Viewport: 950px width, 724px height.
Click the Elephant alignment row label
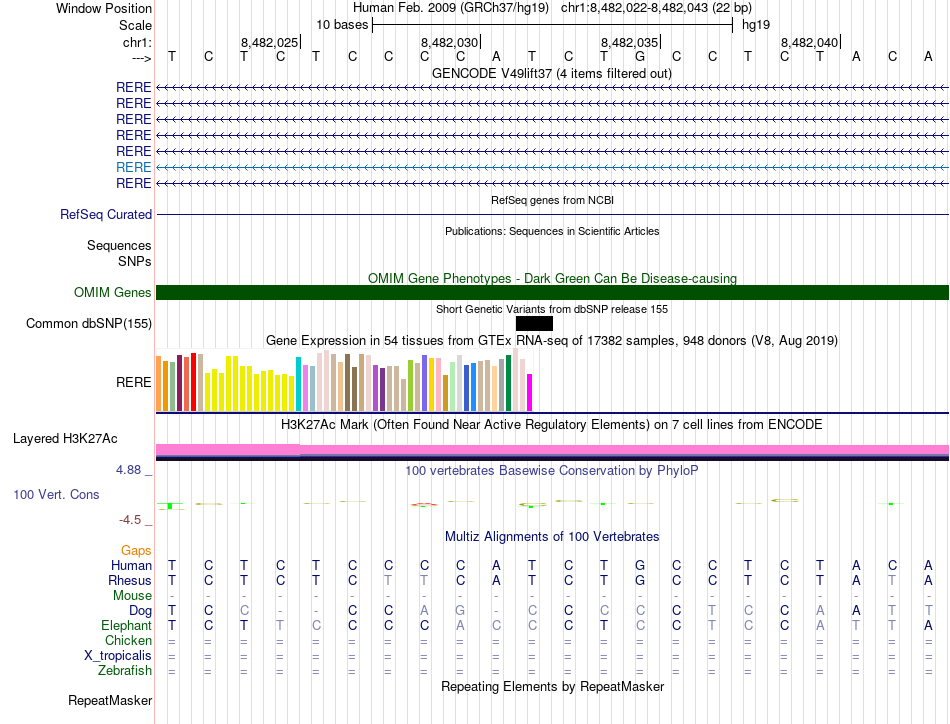point(125,625)
